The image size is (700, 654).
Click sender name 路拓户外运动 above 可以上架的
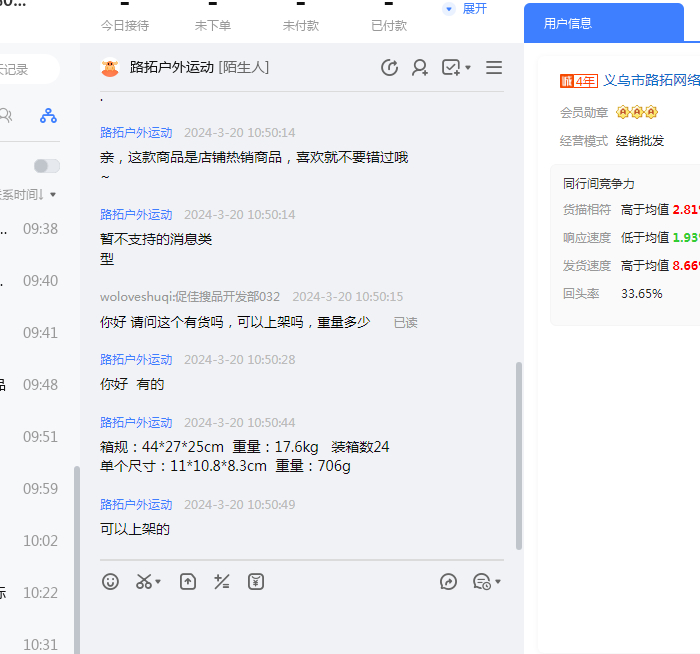click(x=136, y=505)
